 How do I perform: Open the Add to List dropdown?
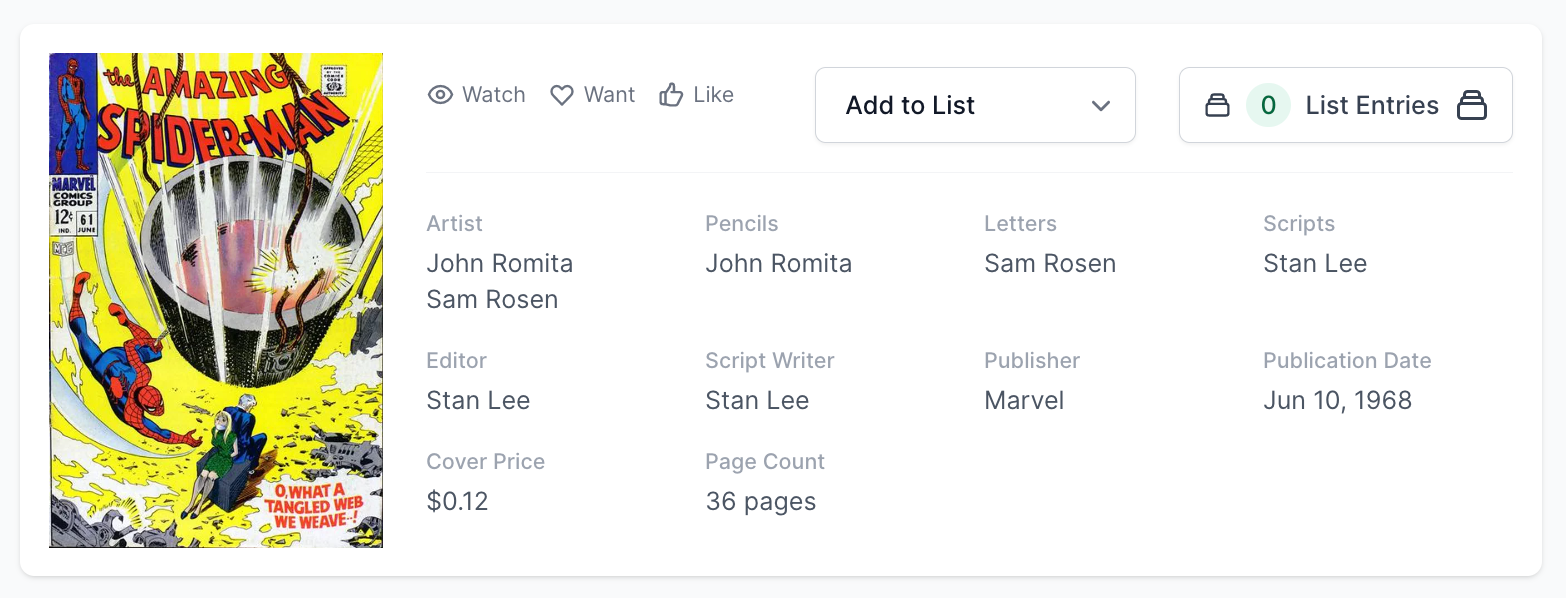coord(974,105)
